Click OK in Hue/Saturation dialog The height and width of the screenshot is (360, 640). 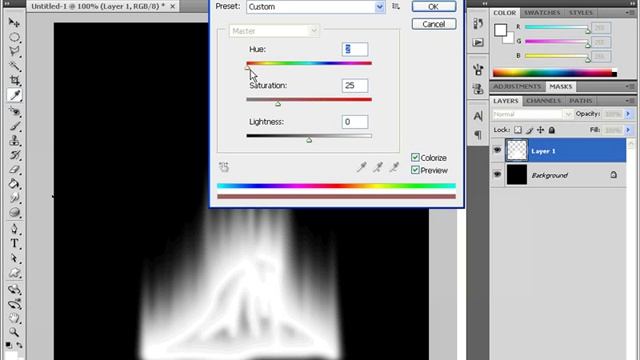pyautogui.click(x=433, y=7)
